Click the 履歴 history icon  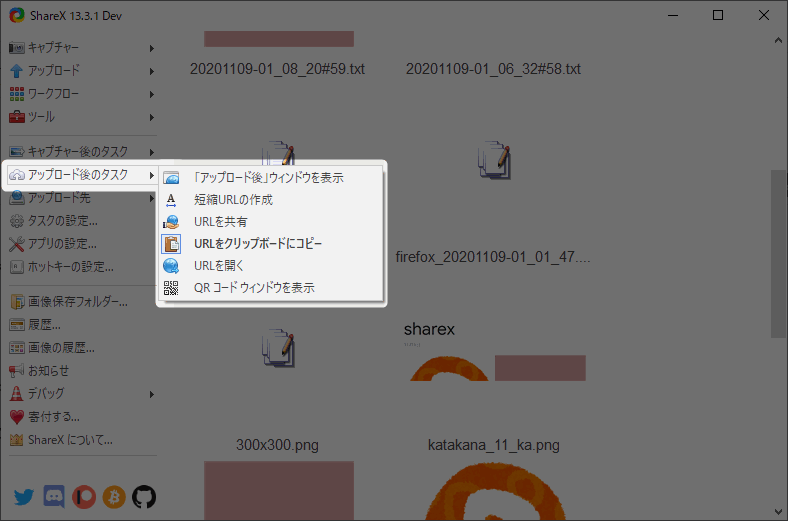coord(17,325)
